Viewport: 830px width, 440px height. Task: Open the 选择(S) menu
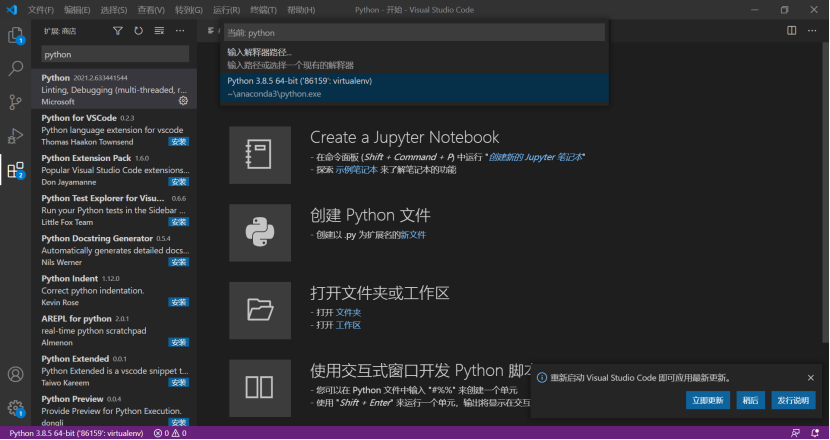(113, 10)
